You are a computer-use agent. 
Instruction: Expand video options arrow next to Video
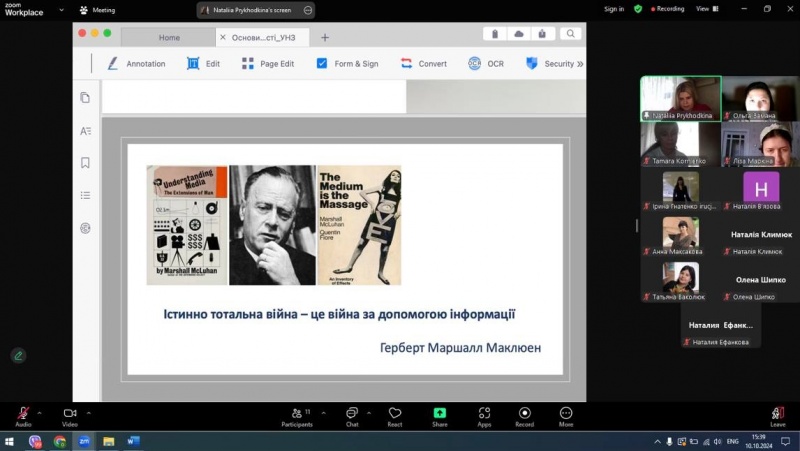tap(88, 411)
